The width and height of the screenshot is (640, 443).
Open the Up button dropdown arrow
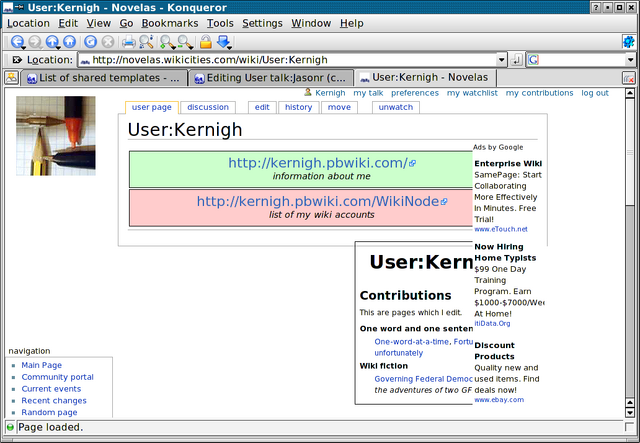click(x=58, y=47)
